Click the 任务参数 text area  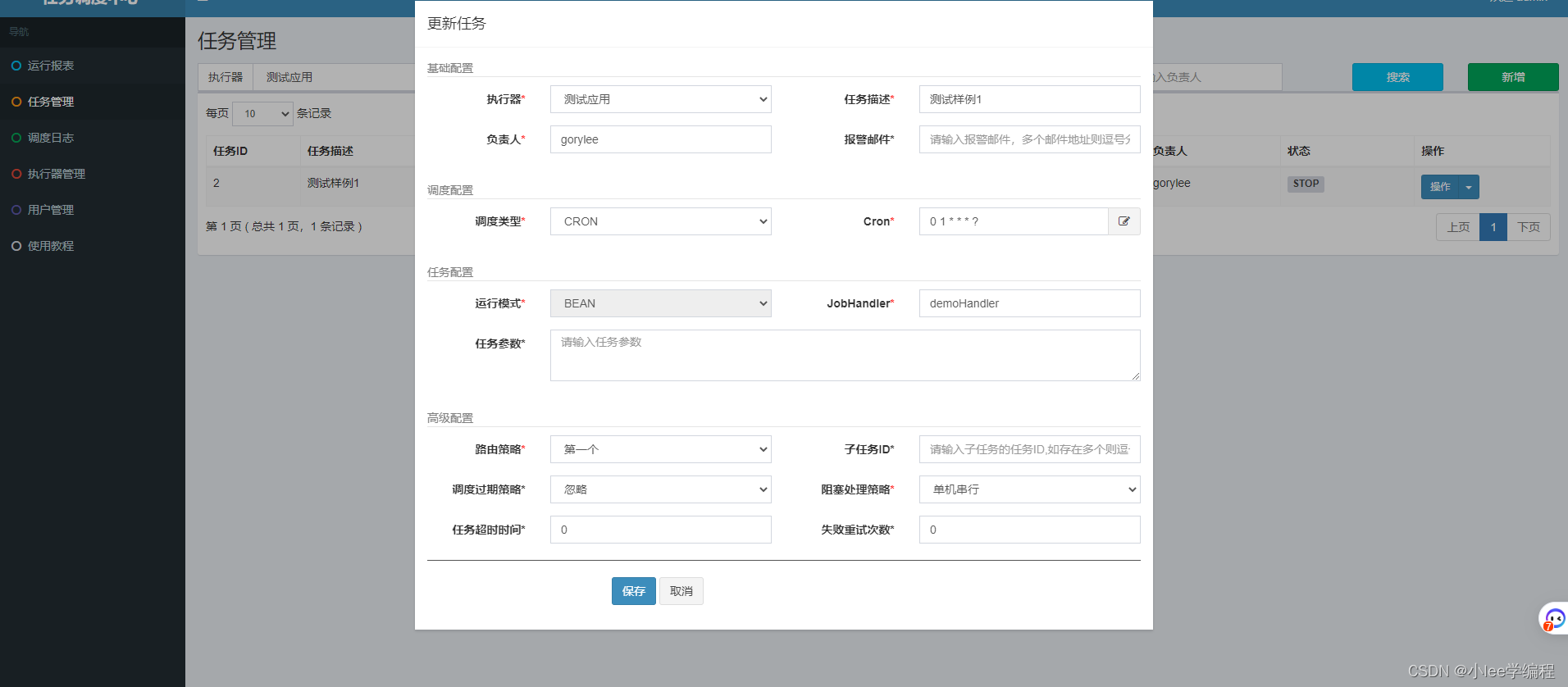coord(846,356)
